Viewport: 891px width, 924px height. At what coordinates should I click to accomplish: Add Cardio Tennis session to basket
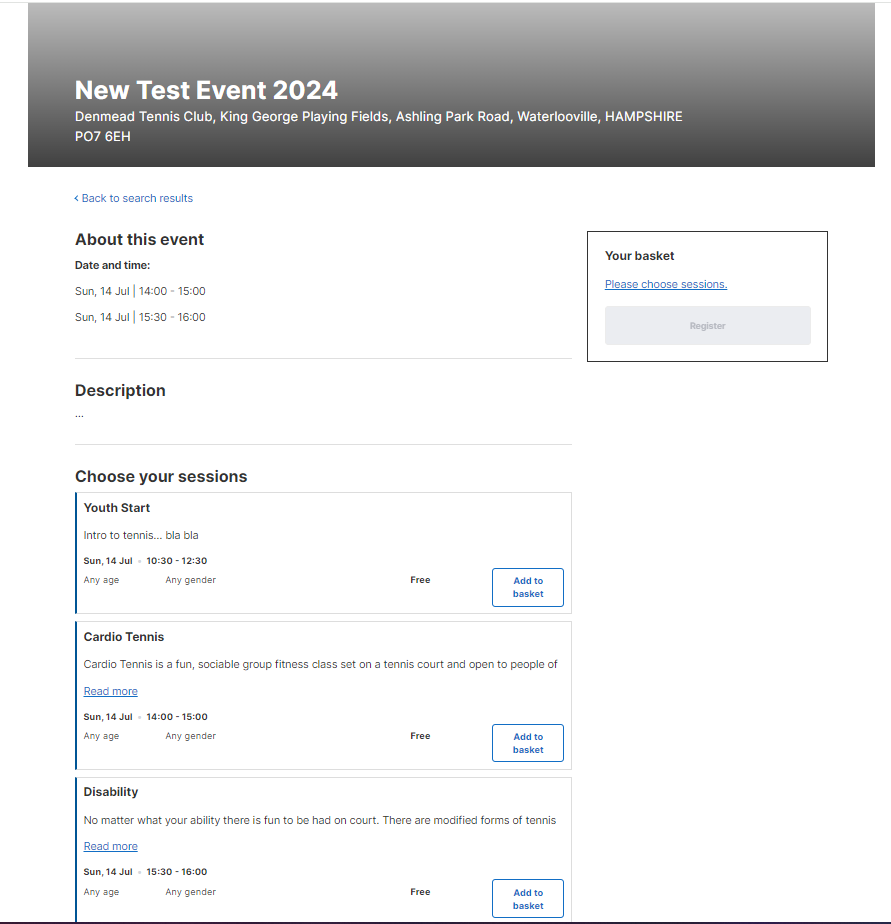click(527, 743)
